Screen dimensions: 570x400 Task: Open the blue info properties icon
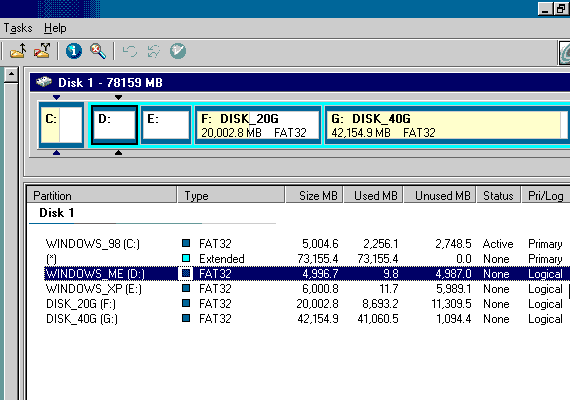click(x=74, y=51)
